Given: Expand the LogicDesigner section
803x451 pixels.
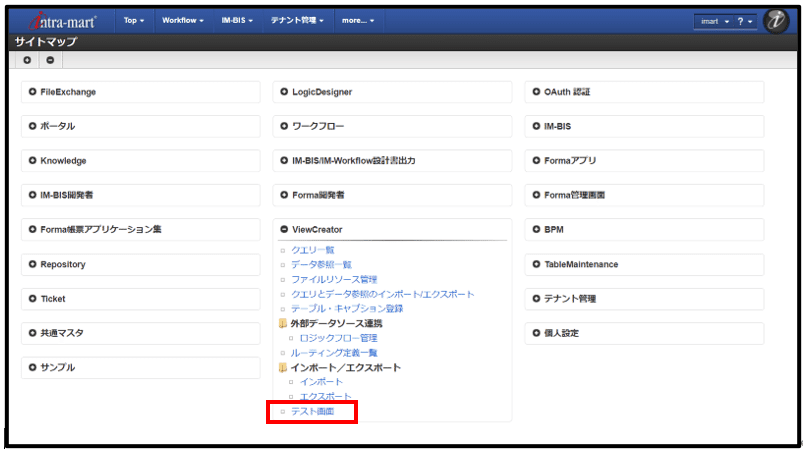Looking at the screenshot, I should click(392, 92).
